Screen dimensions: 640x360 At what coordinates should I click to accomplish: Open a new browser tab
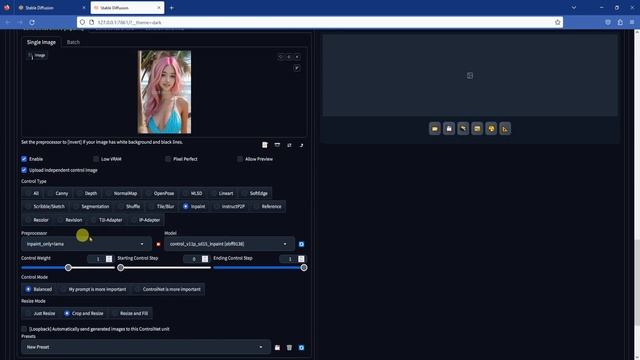pyautogui.click(x=171, y=8)
